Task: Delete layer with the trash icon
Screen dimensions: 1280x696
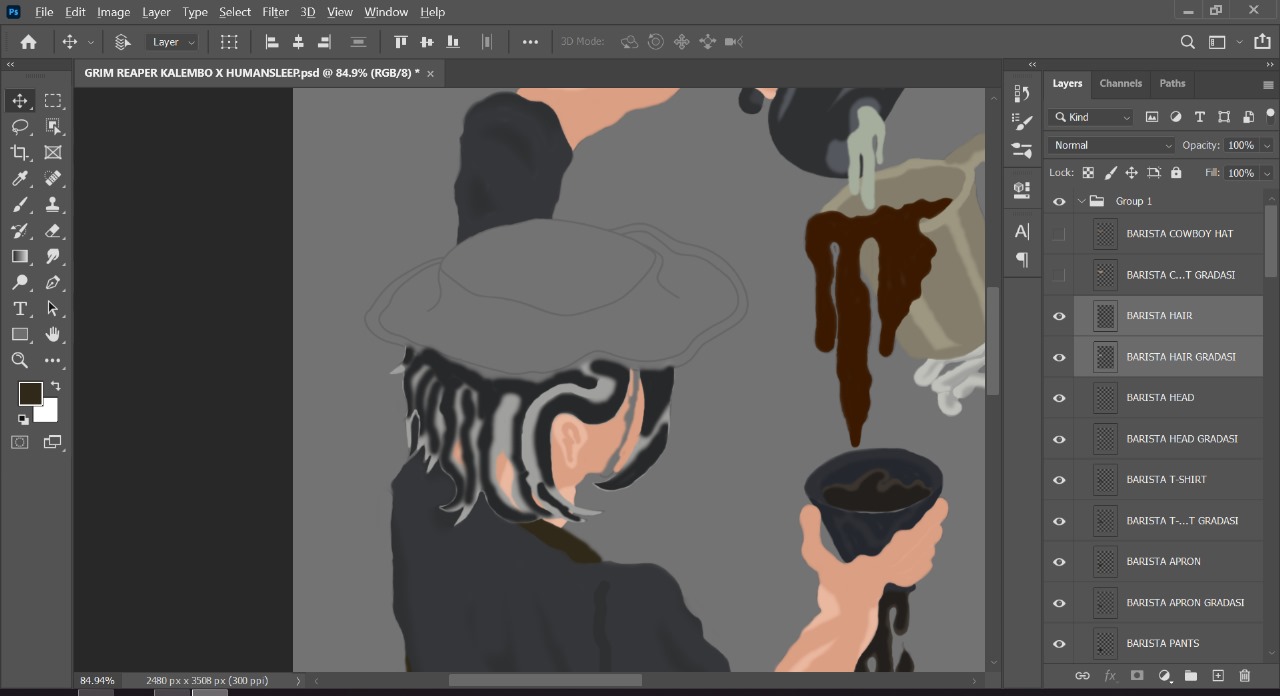Action: click(1245, 676)
